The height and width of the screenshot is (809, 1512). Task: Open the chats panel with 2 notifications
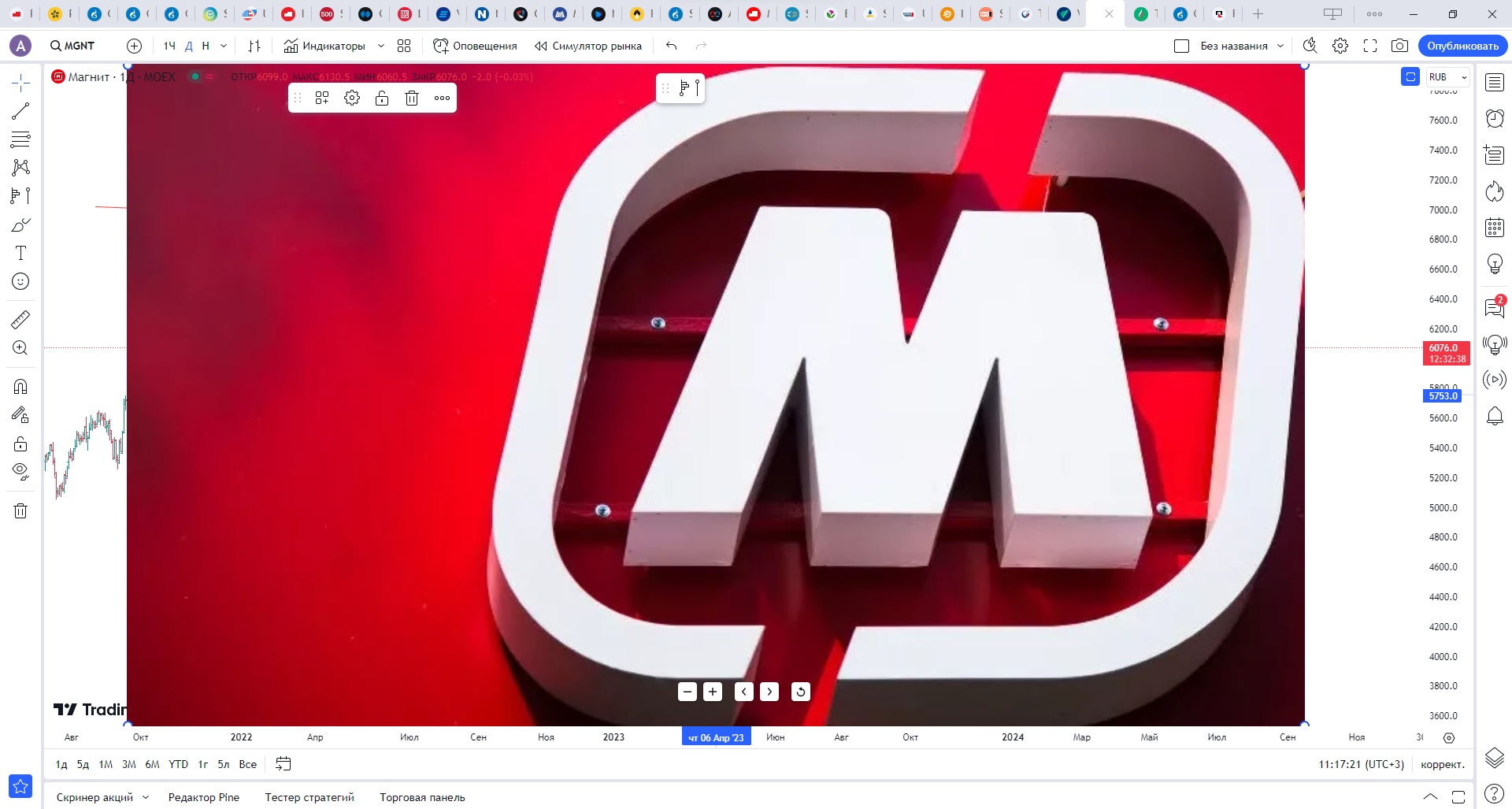pyautogui.click(x=1495, y=306)
